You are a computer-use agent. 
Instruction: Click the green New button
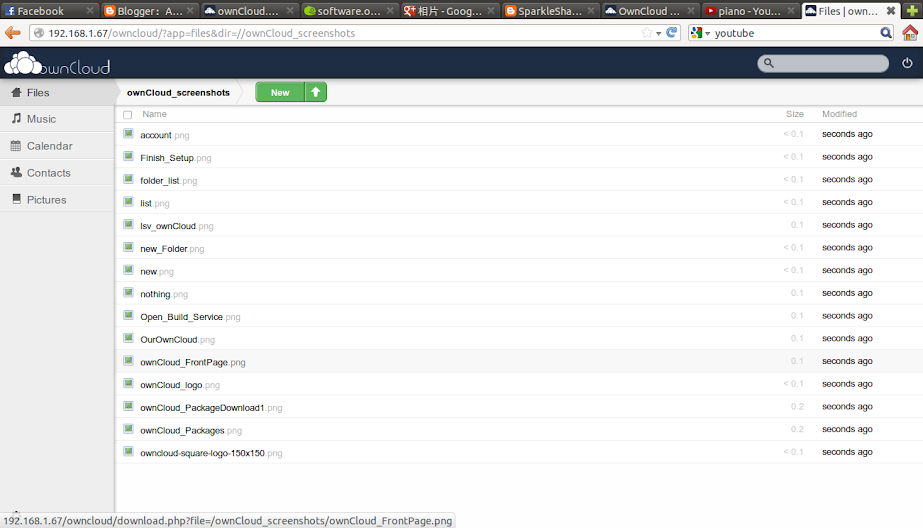(x=280, y=92)
